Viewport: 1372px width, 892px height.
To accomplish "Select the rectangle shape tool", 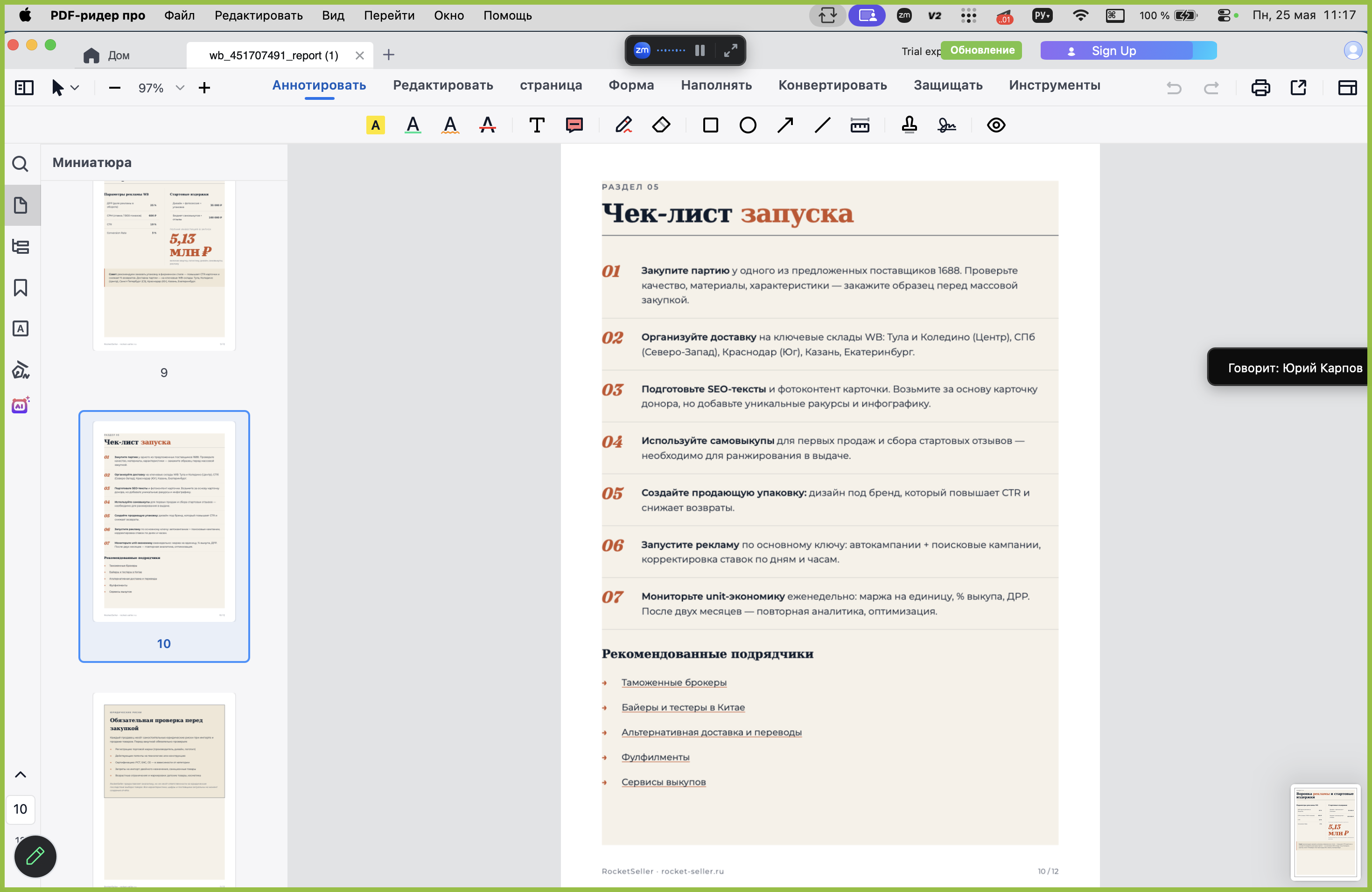I will pyautogui.click(x=710, y=125).
